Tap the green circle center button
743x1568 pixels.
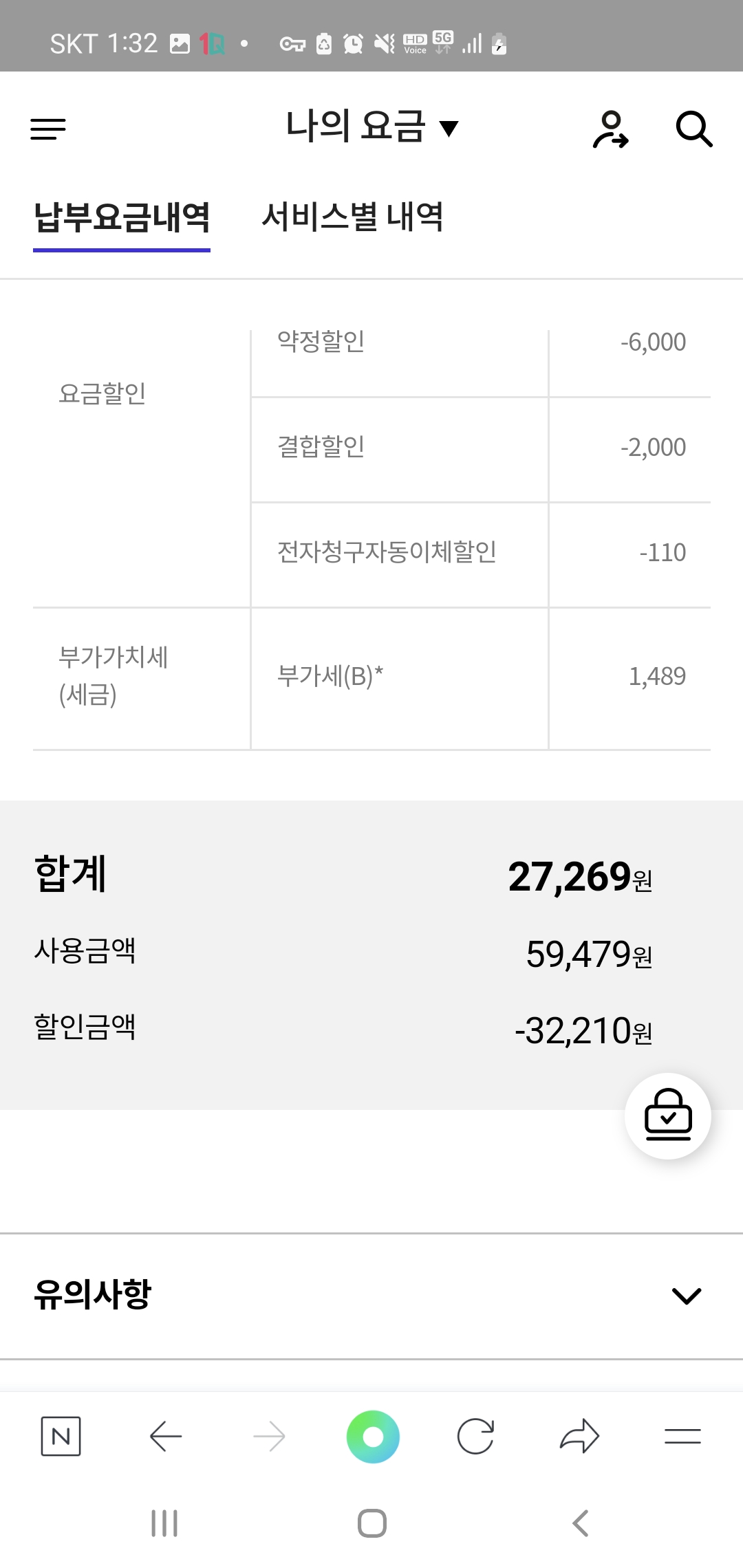coord(373,1436)
